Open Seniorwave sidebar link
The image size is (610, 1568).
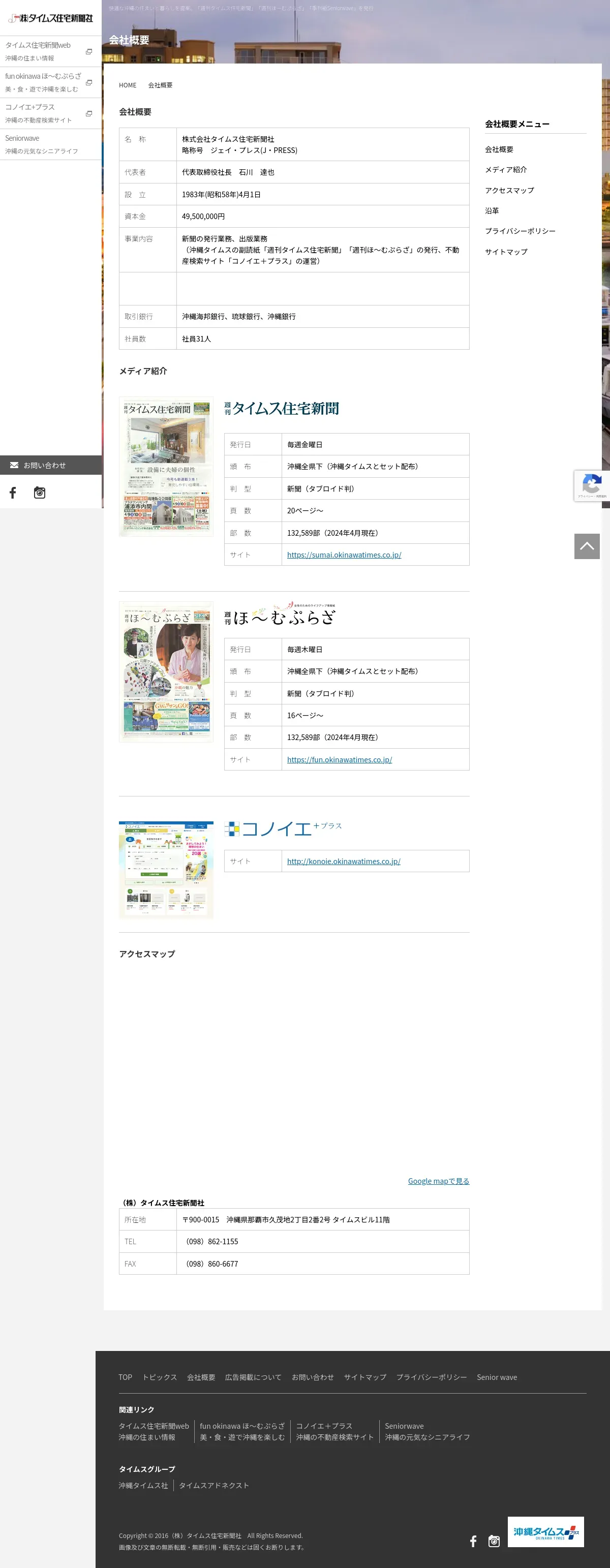click(50, 144)
